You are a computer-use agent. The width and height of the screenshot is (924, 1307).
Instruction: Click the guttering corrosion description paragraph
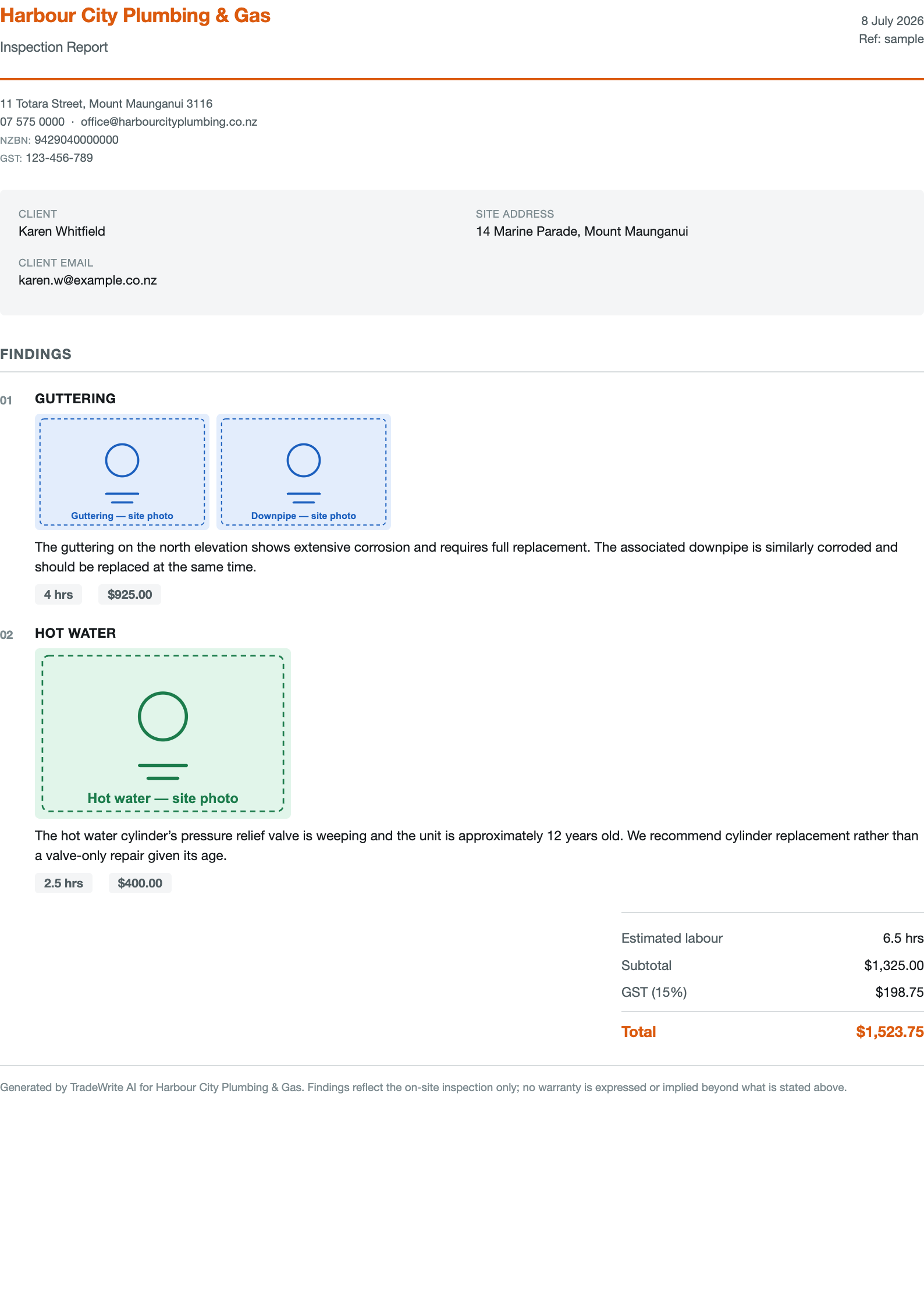click(466, 557)
